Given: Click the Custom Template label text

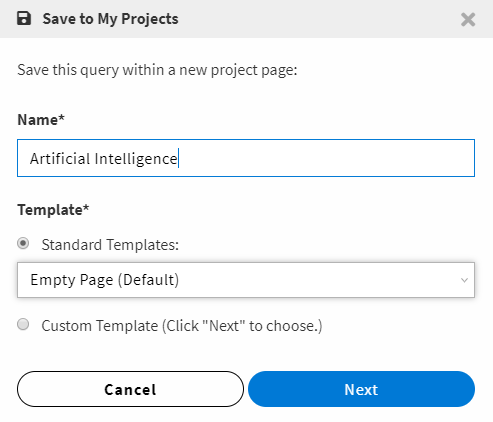Looking at the screenshot, I should 182,326.
